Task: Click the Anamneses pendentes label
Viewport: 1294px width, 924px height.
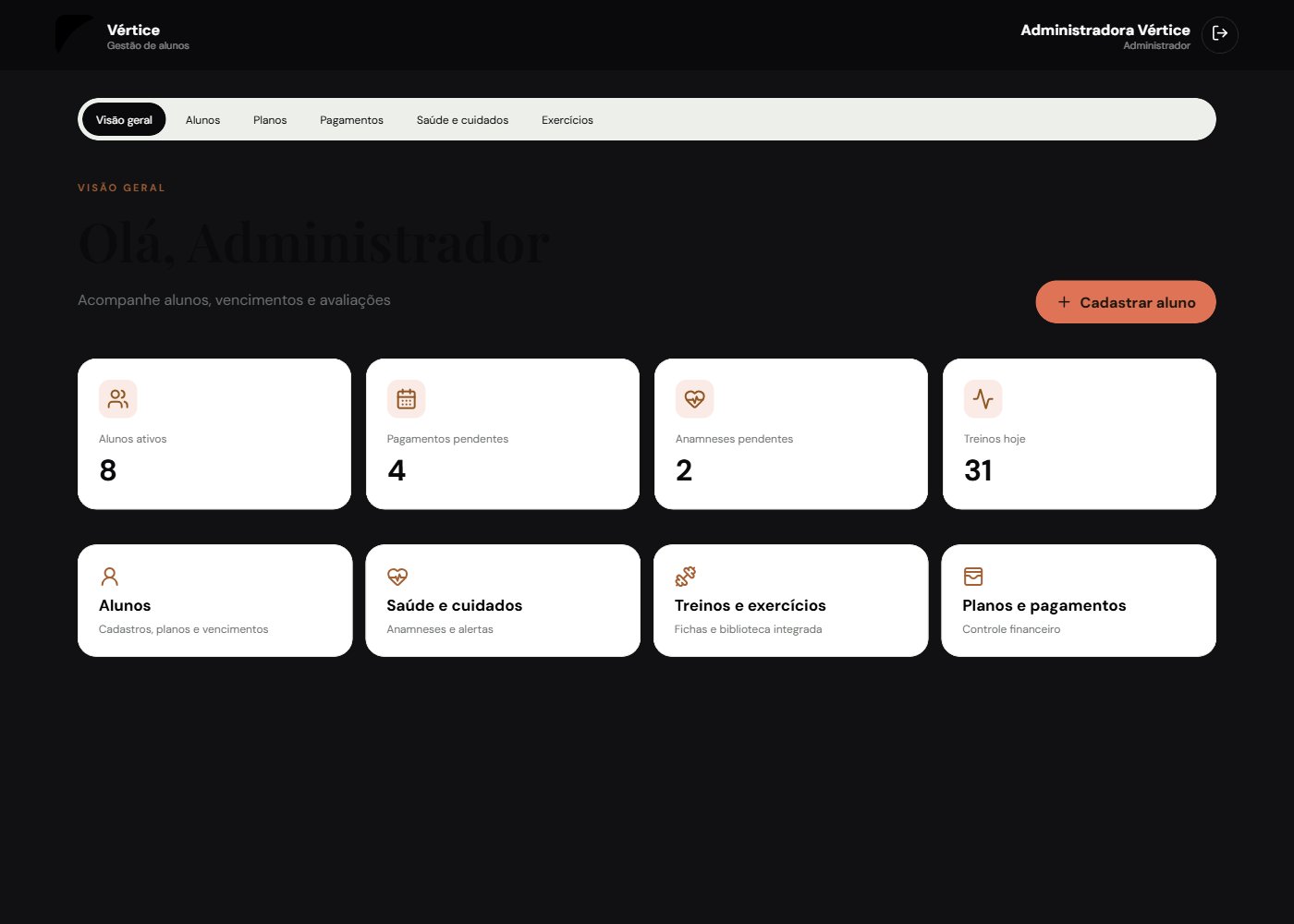Action: (x=734, y=439)
